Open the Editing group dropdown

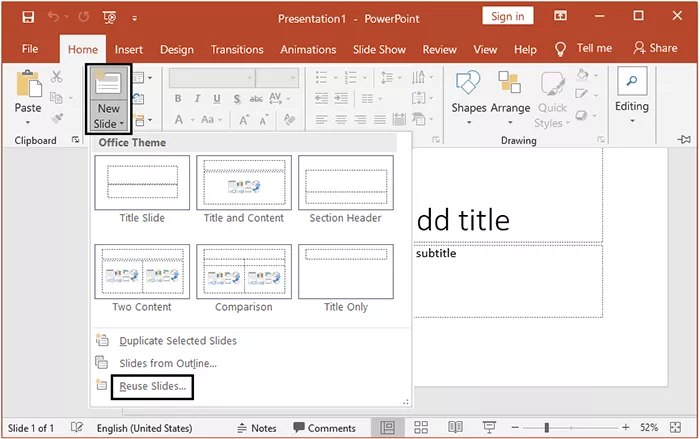[632, 96]
